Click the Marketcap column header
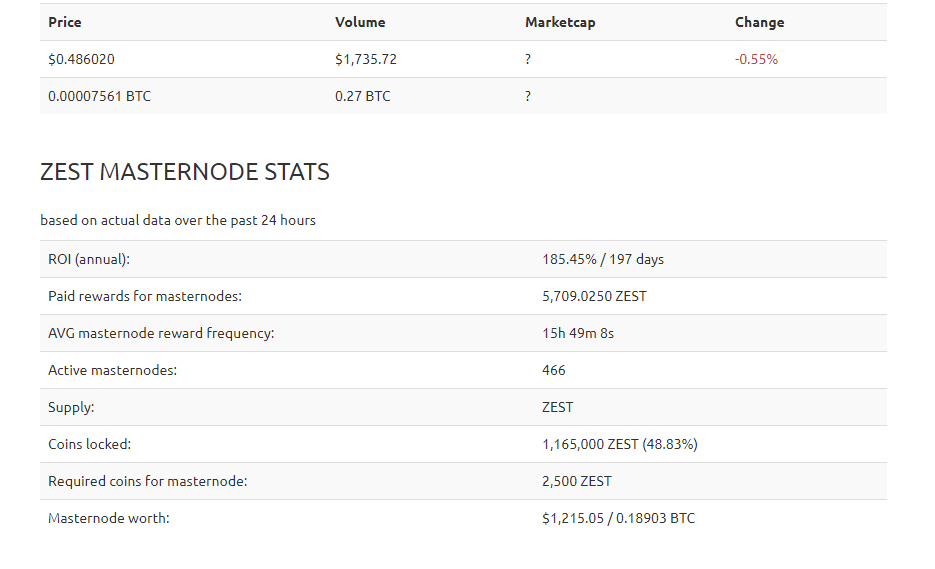Viewport: 935px width, 569px height. tap(560, 22)
